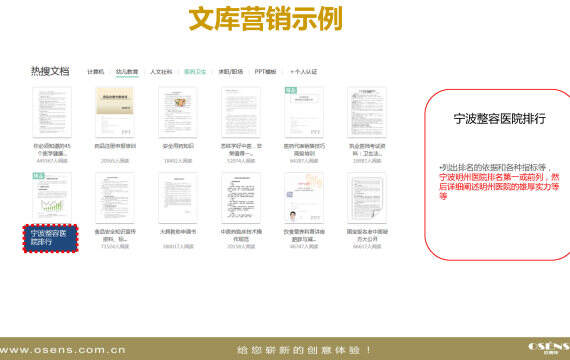
Task: Open the beige PPT cover document thumbnail
Action: 115,112
